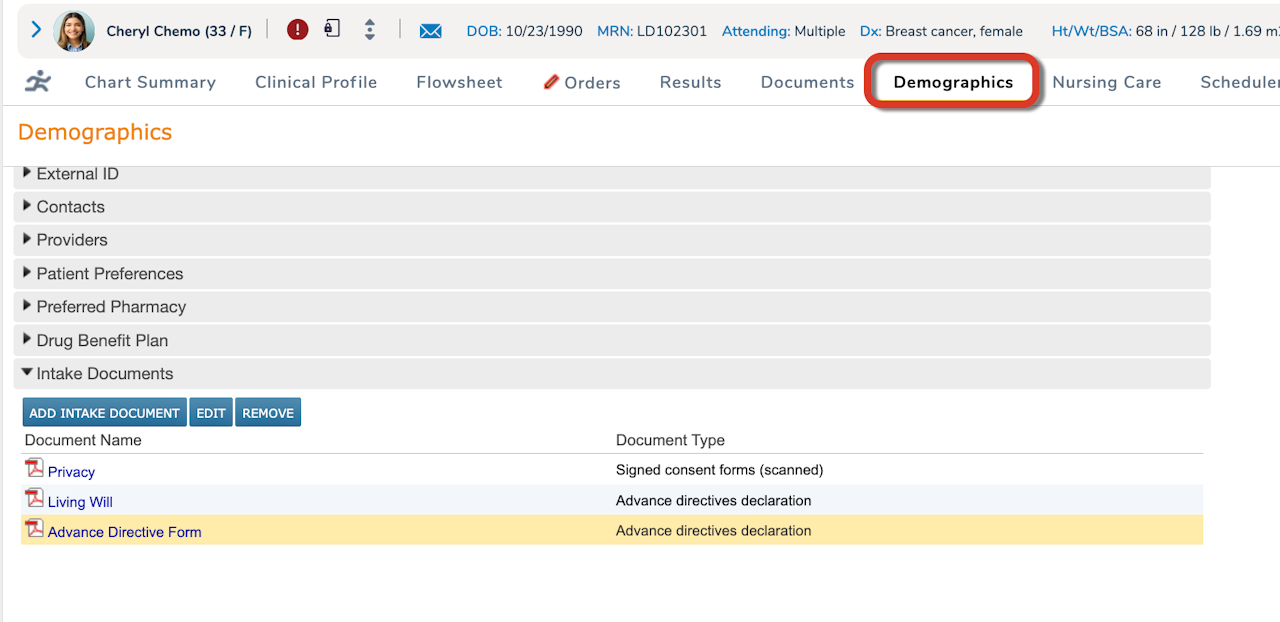Image resolution: width=1280 pixels, height=622 pixels.
Task: Expand the Preferred Pharmacy section
Action: tap(28, 307)
